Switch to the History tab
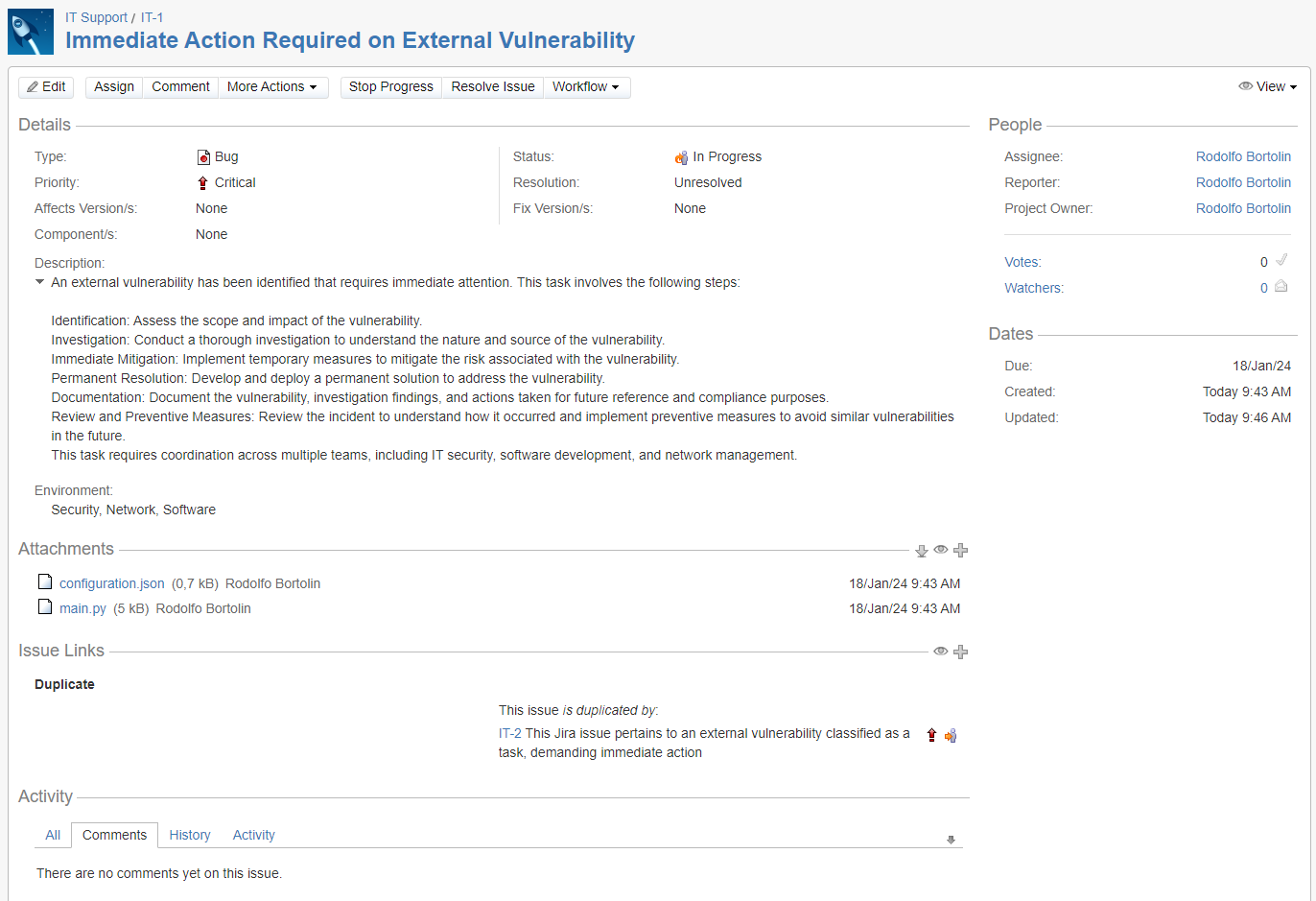The image size is (1316, 901). click(x=190, y=836)
